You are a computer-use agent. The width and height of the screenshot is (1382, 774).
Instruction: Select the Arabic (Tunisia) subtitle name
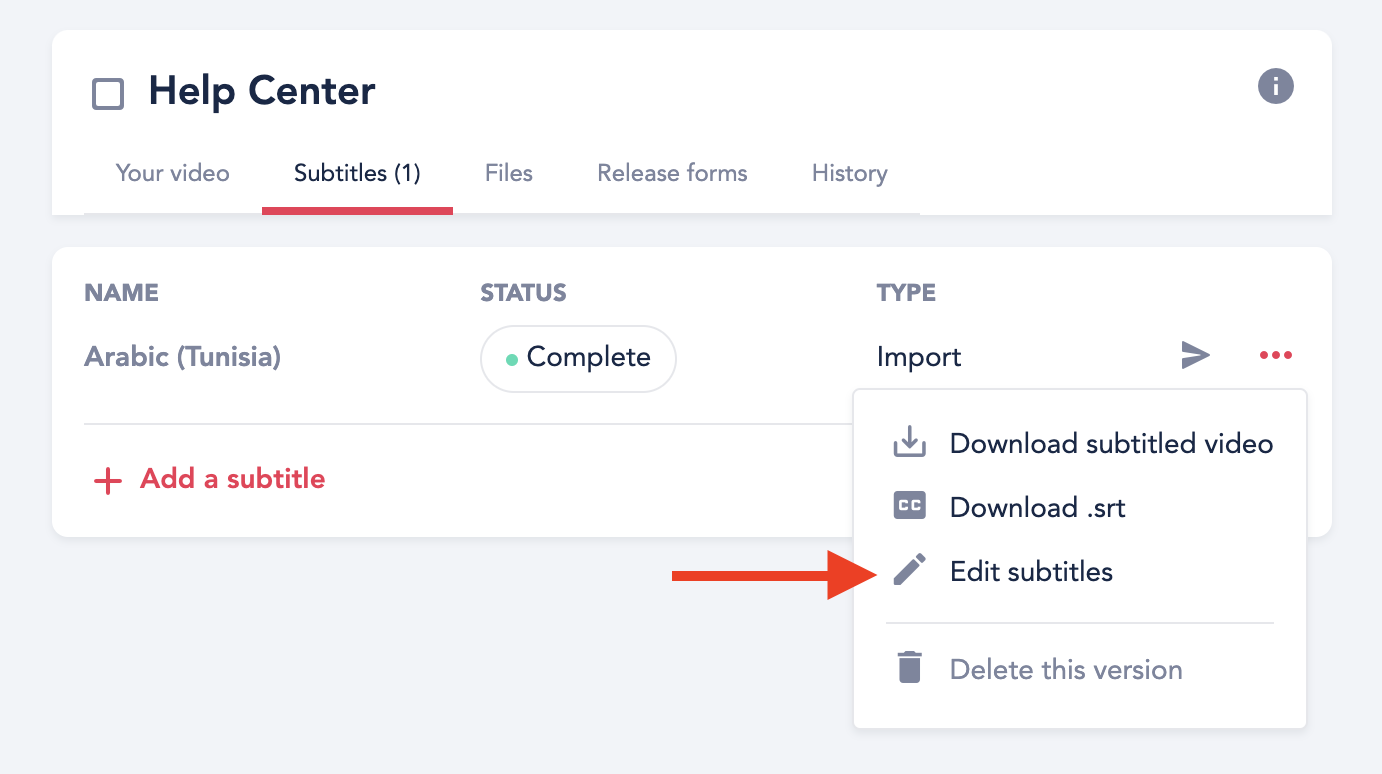tap(182, 357)
